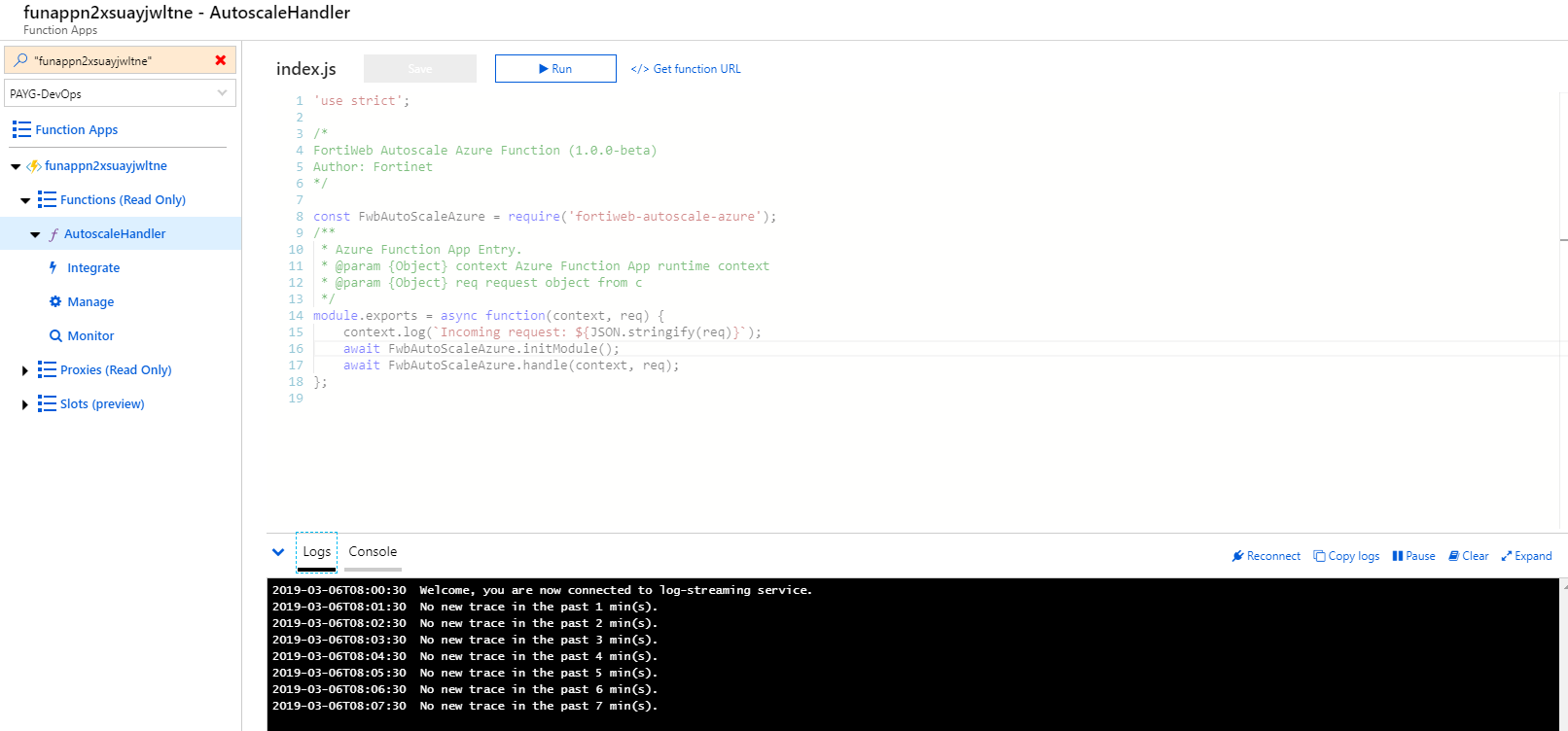1568x731 pixels.
Task: Collapse the funappn2xsuayjwltne tree node
Action: 16,166
